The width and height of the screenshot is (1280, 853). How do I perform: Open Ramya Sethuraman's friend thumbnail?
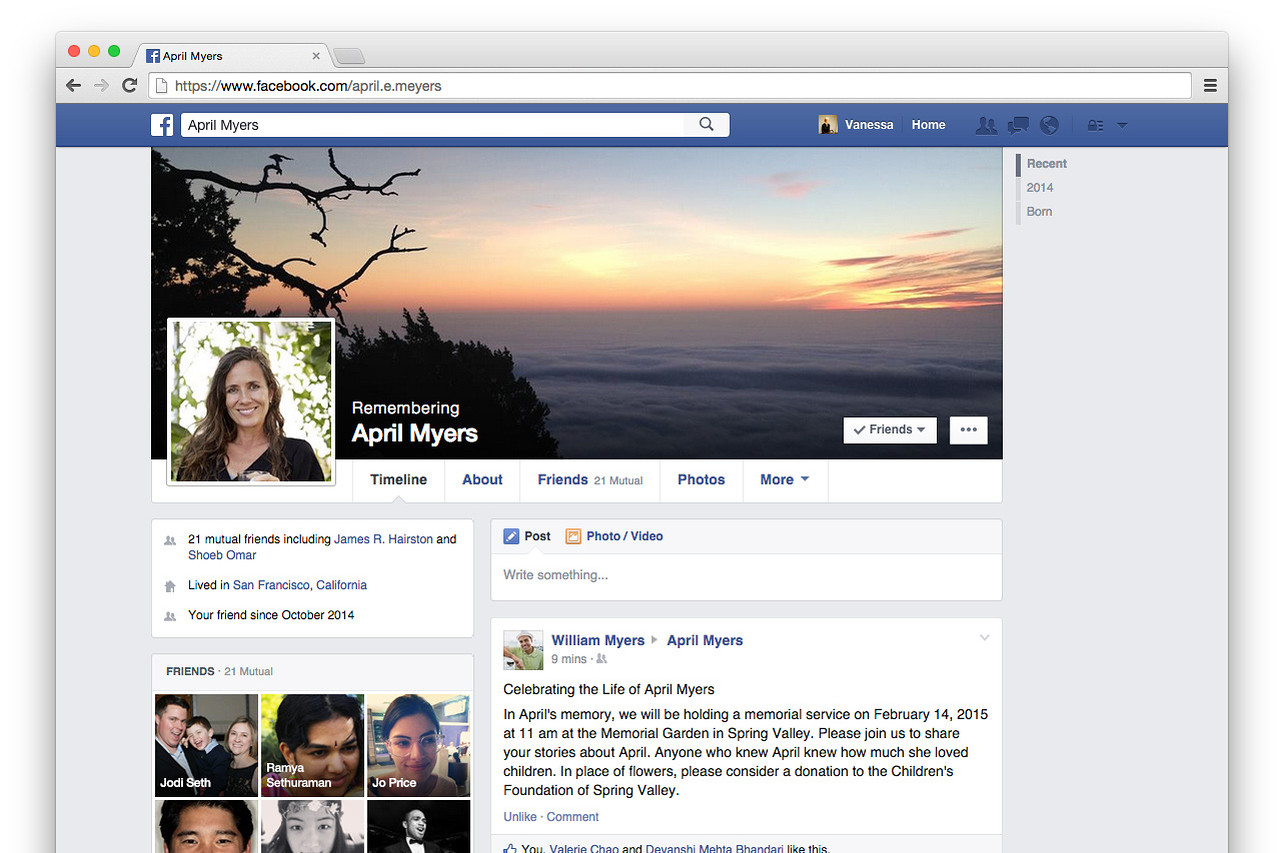312,745
